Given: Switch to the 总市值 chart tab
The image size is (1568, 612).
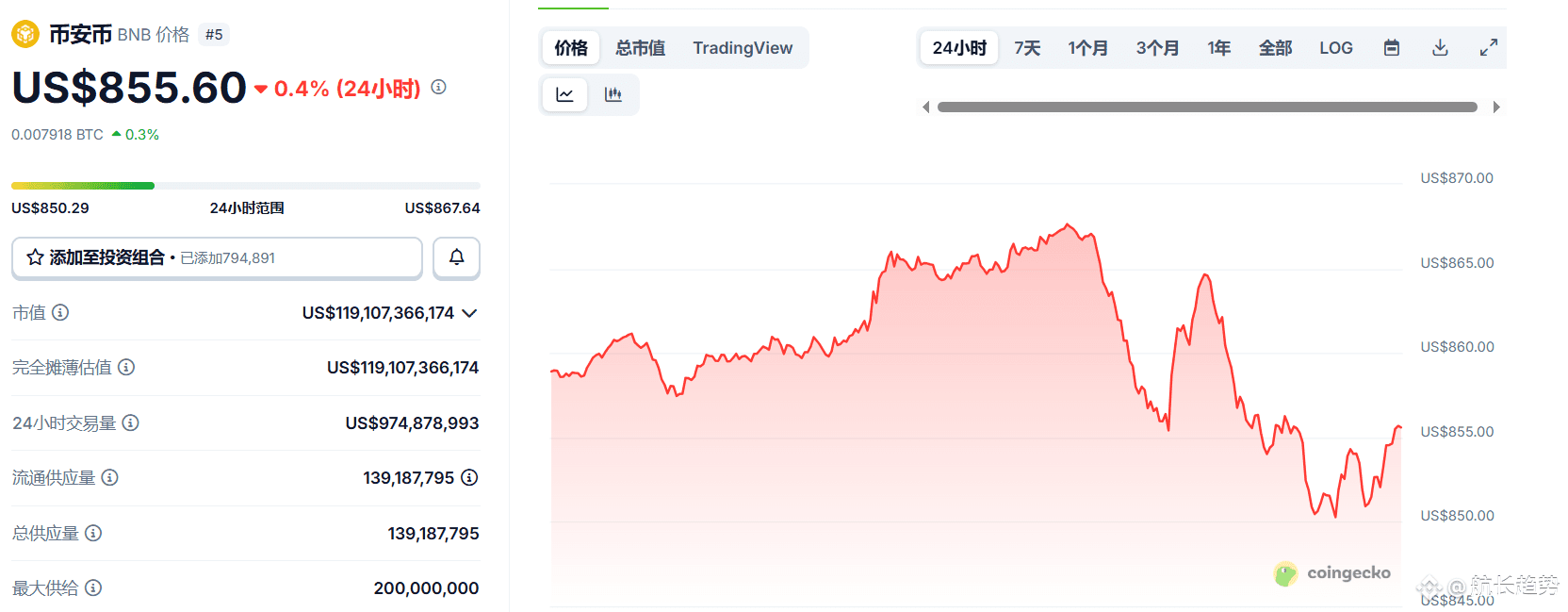Looking at the screenshot, I should coord(641,48).
